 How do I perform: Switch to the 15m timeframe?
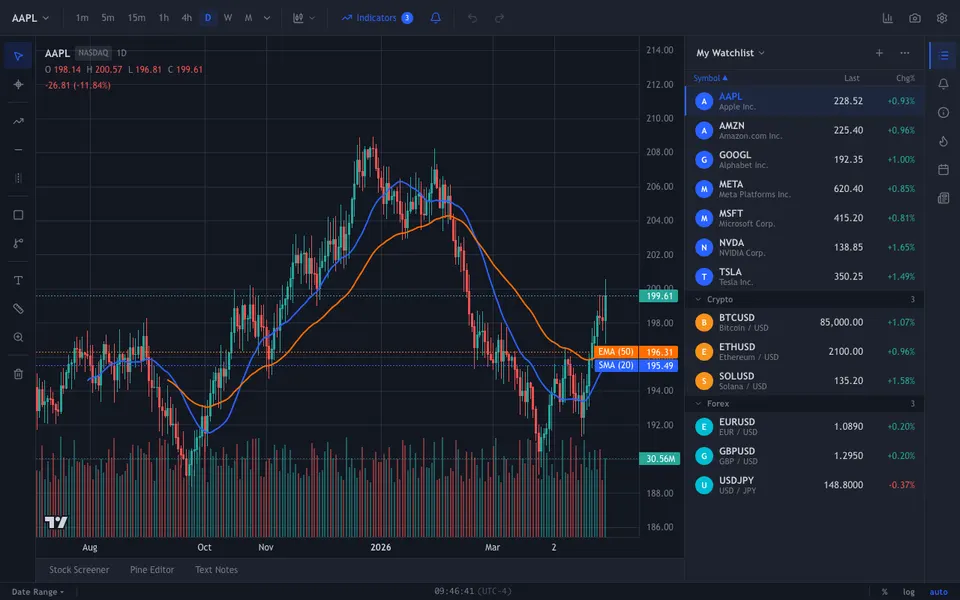point(137,18)
